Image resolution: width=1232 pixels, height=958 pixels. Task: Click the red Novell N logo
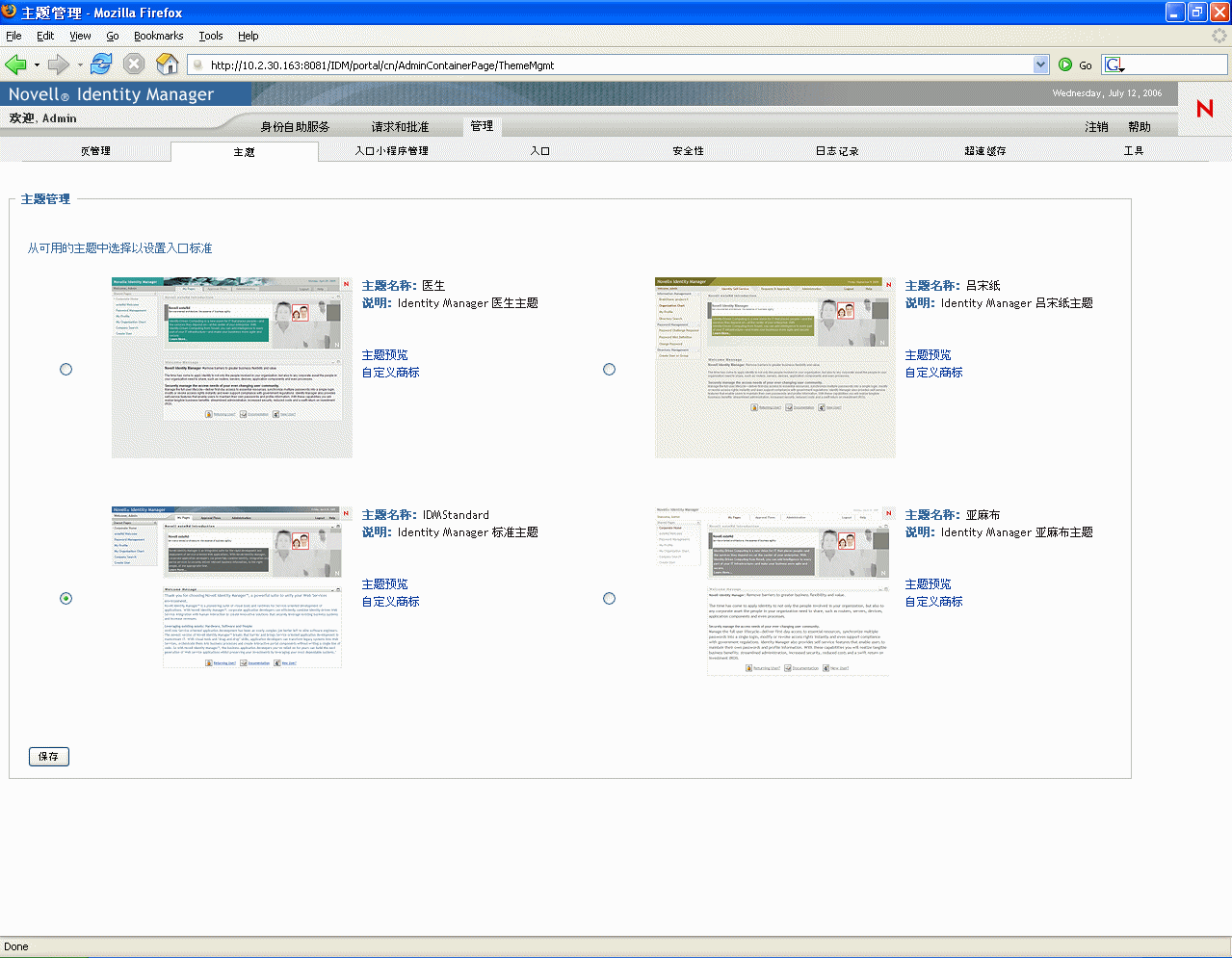(1205, 108)
